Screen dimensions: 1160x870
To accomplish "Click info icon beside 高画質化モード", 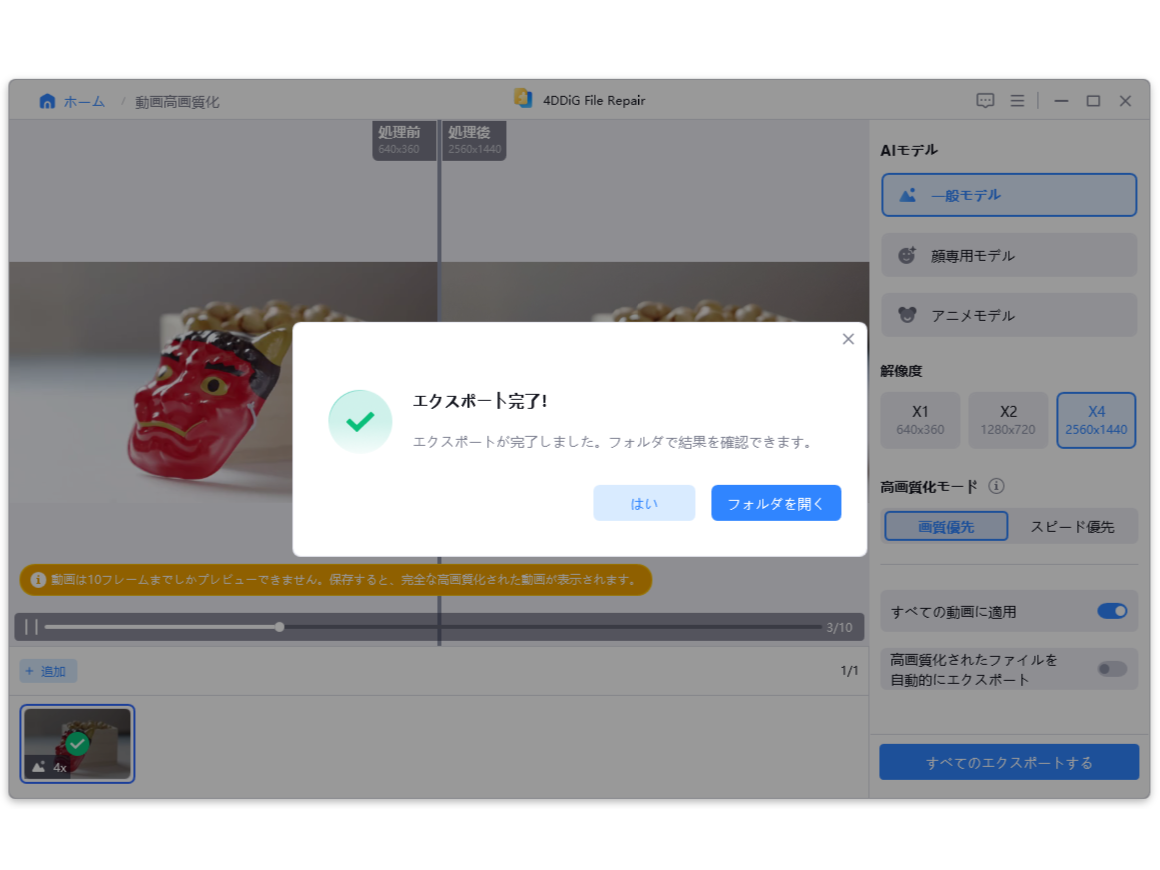I will pyautogui.click(x=997, y=486).
